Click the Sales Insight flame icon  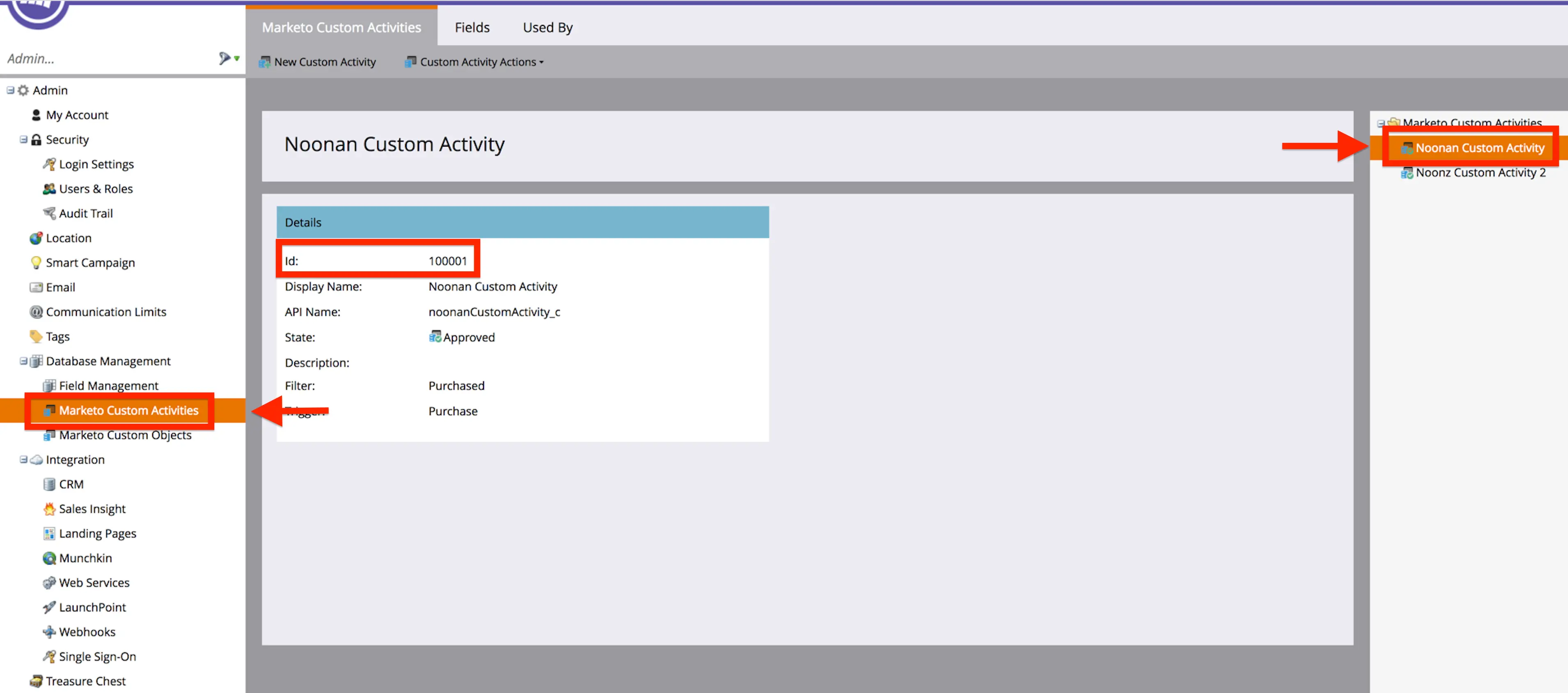click(x=49, y=509)
